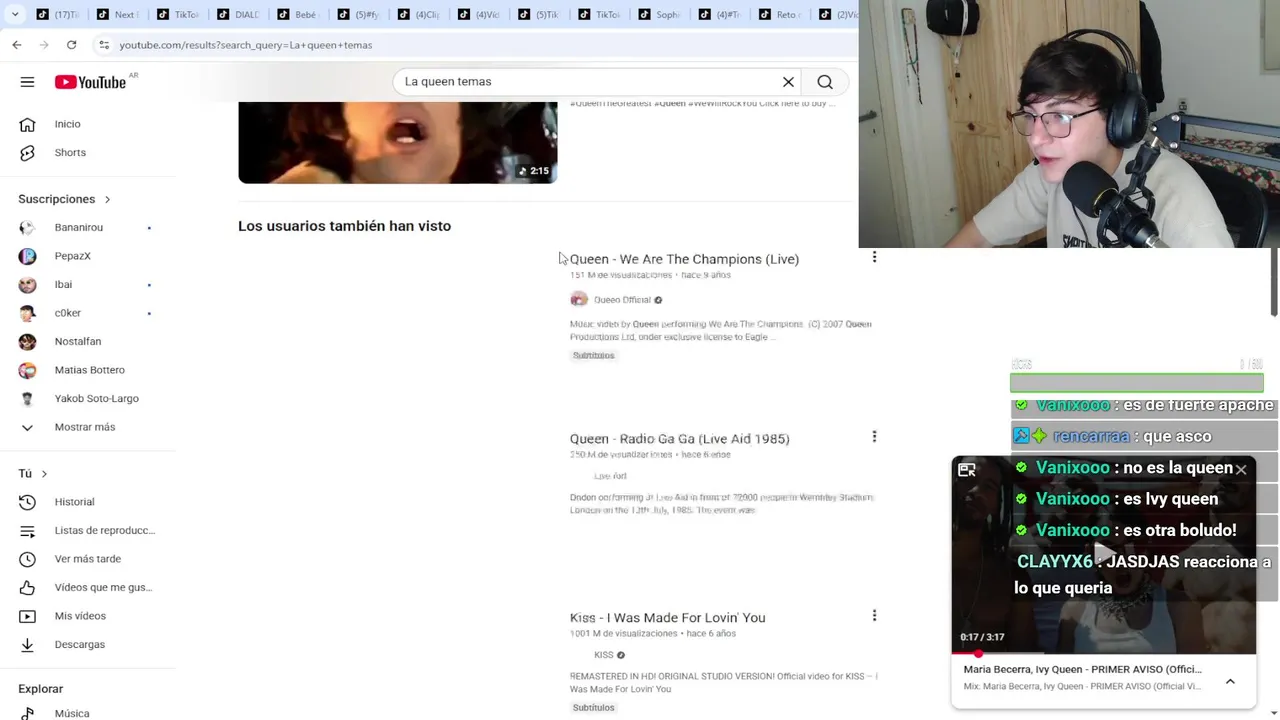Seek on the miniplayer red progress bar
The height and width of the screenshot is (720, 1280).
1103,654
